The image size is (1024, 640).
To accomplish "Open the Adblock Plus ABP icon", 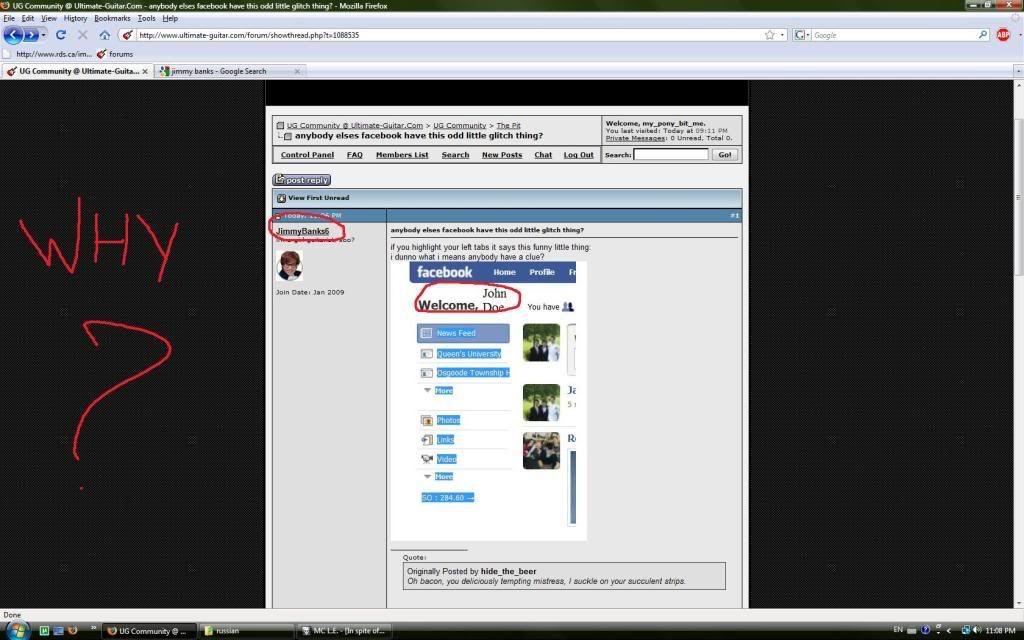I will (x=1003, y=35).
